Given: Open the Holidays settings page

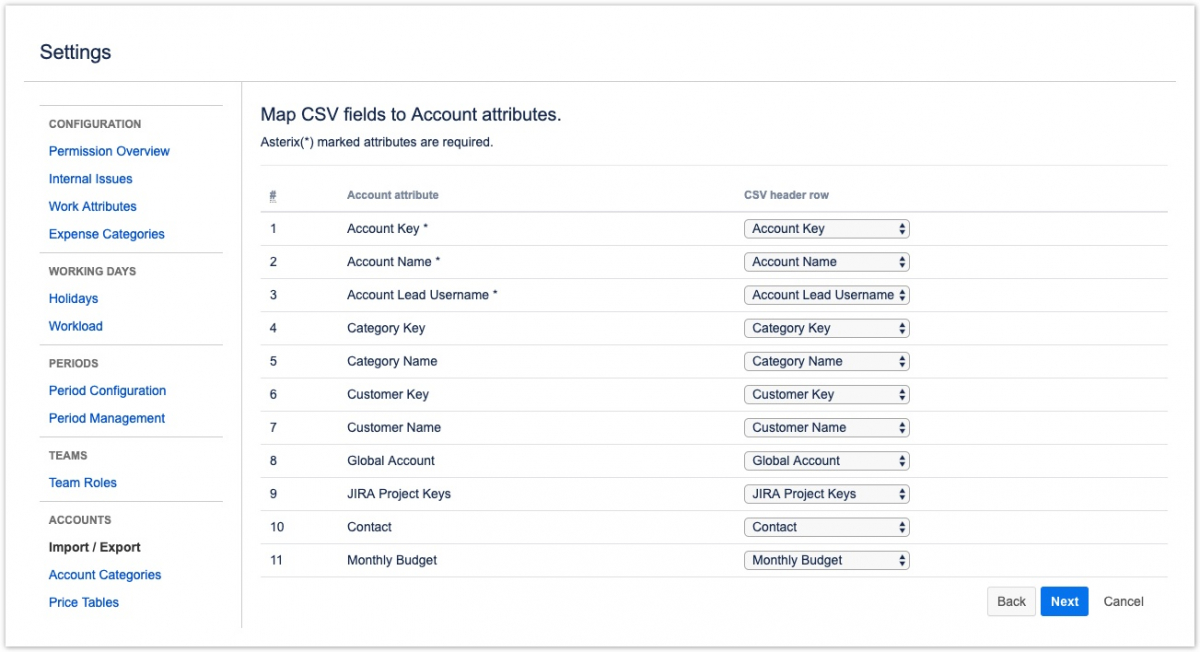Looking at the screenshot, I should click(x=73, y=298).
